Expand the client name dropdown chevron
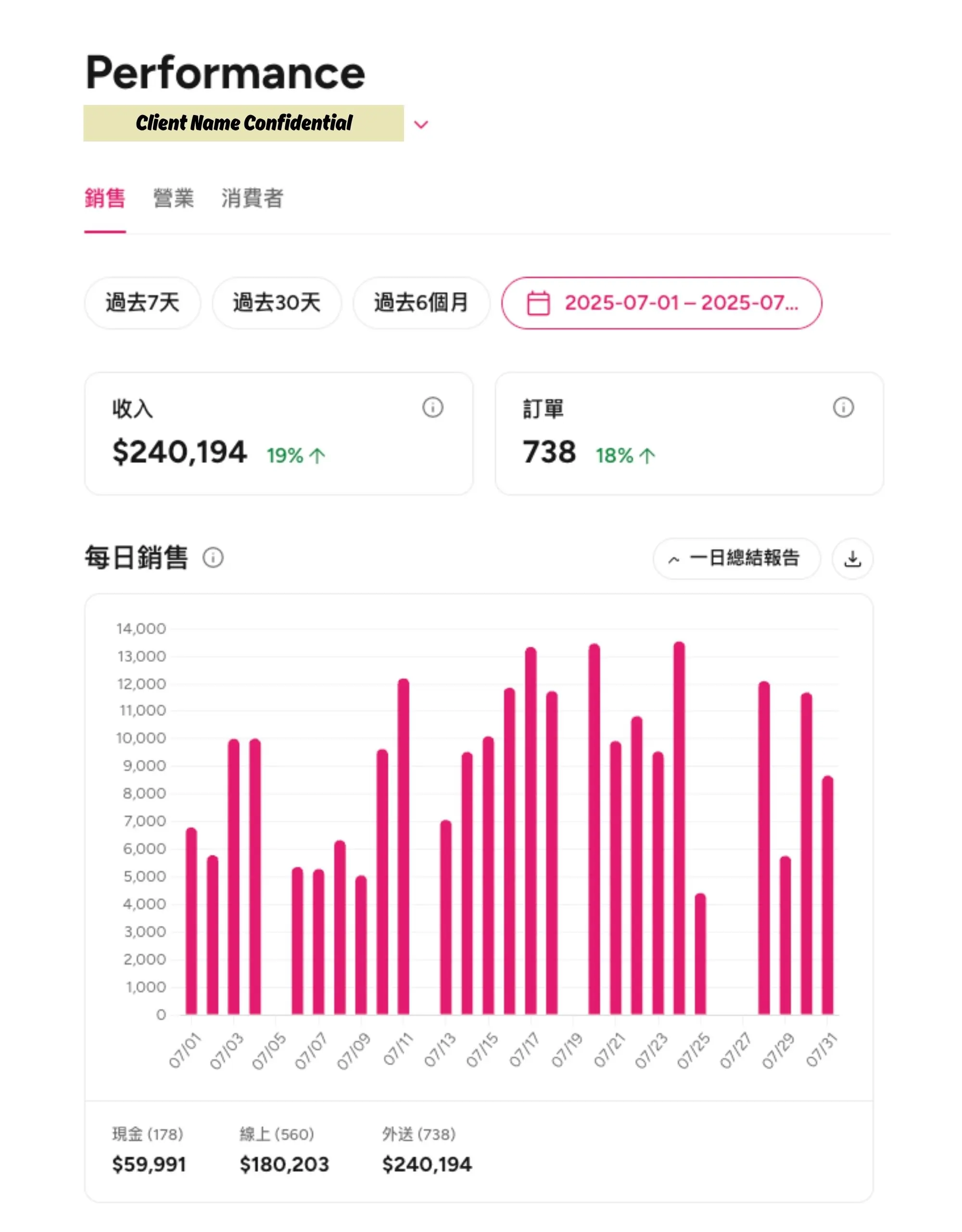 pyautogui.click(x=421, y=124)
